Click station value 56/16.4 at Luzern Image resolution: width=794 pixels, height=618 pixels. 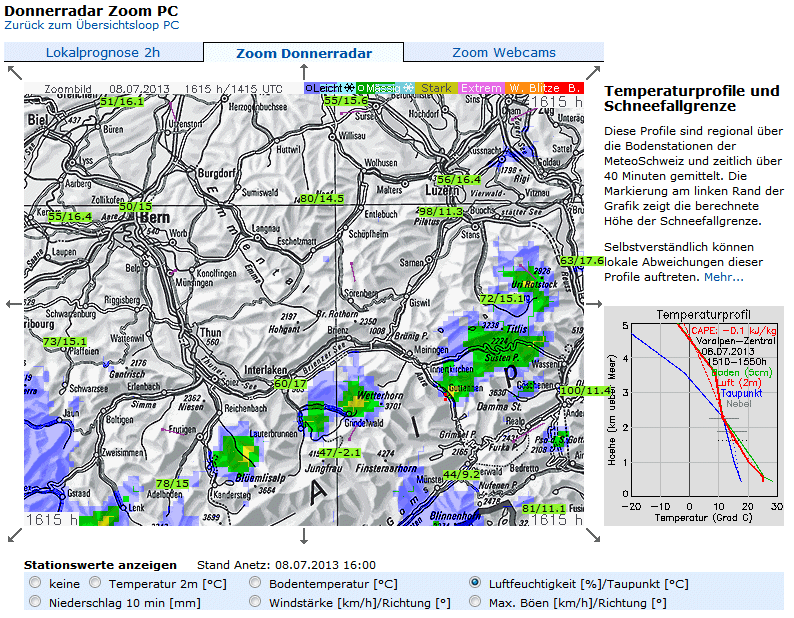click(459, 179)
